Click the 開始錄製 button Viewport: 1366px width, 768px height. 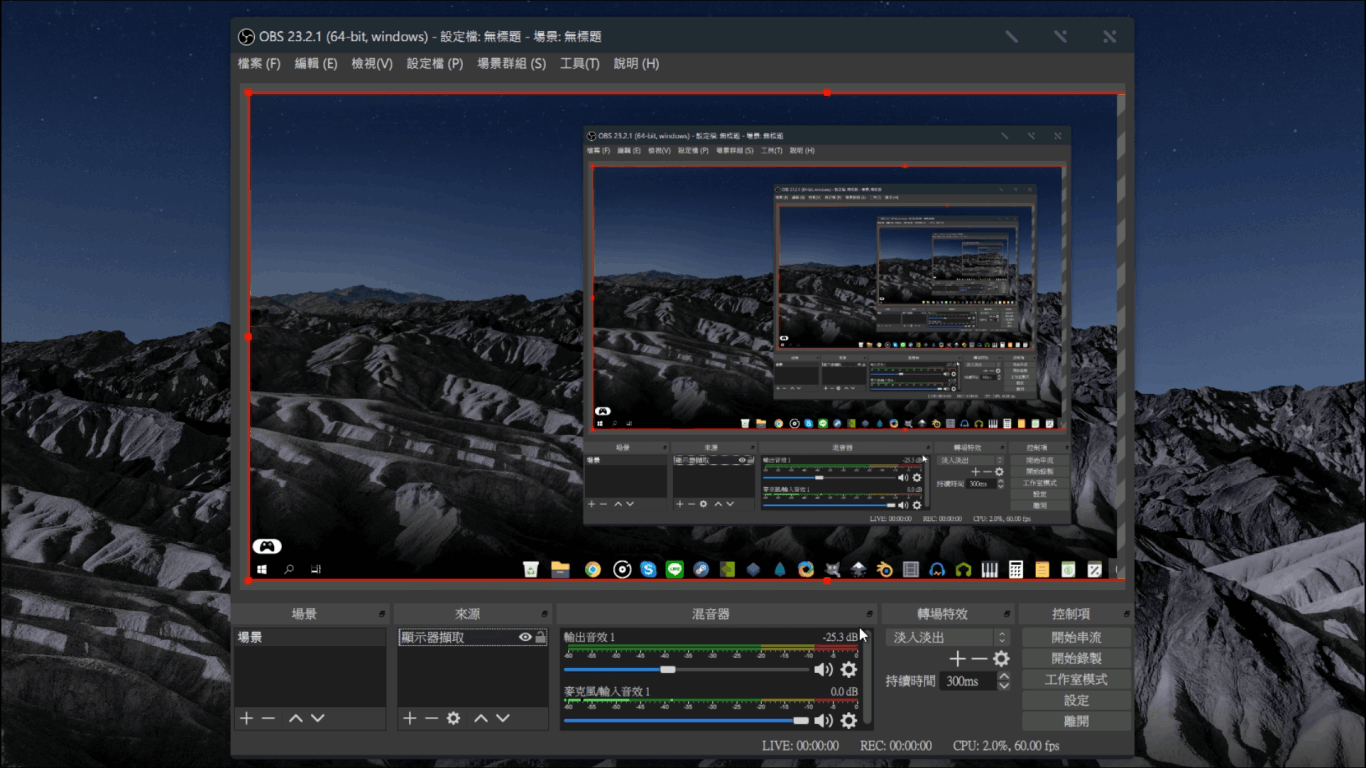[x=1076, y=658]
